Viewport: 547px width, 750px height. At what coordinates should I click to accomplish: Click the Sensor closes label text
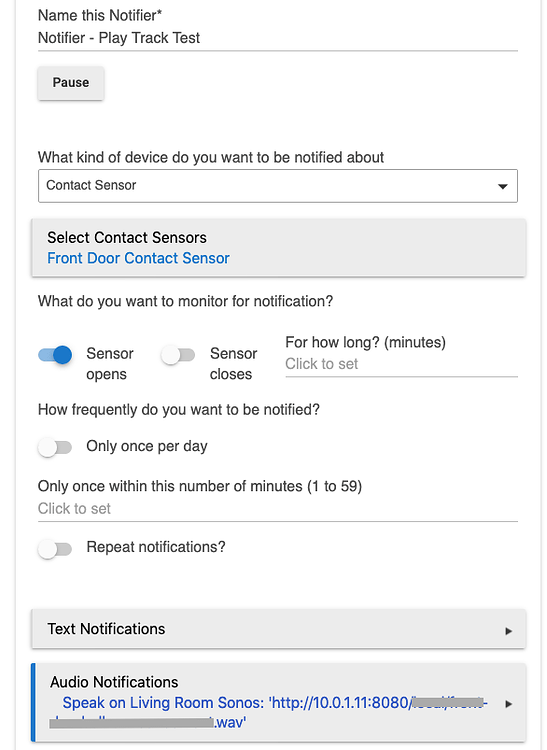tap(233, 364)
